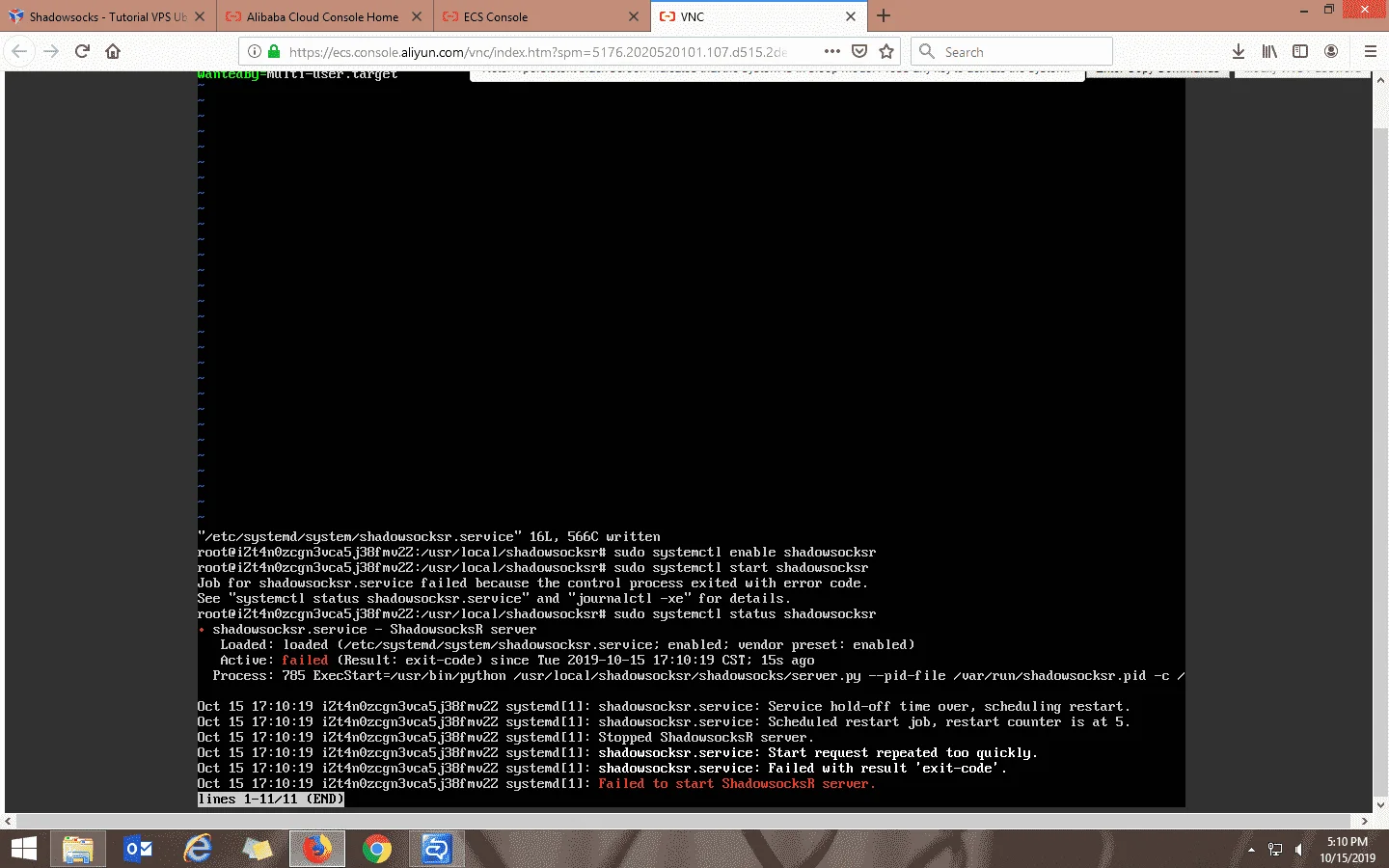Open the taskbar clock showing 5:10 PM
The image size is (1389, 868).
pyautogui.click(x=1348, y=850)
